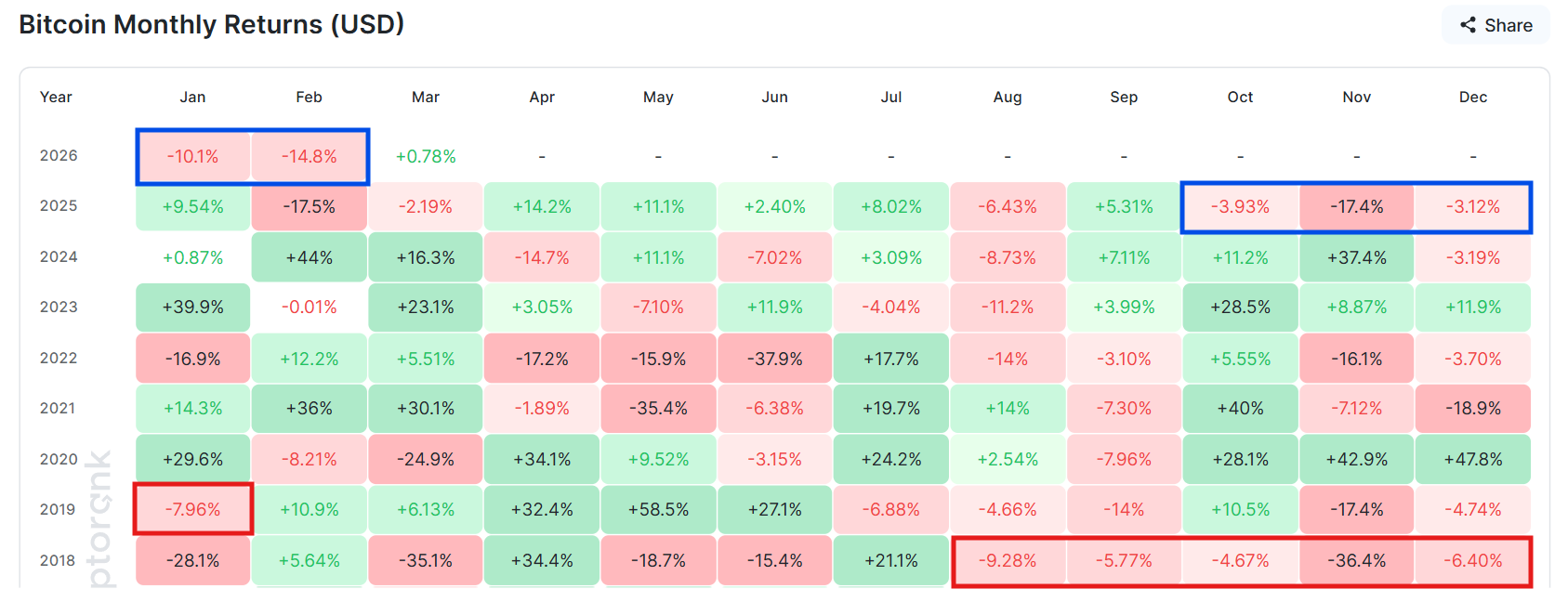
Task: Select the -36.4% November 2018 cell
Action: tap(1356, 560)
